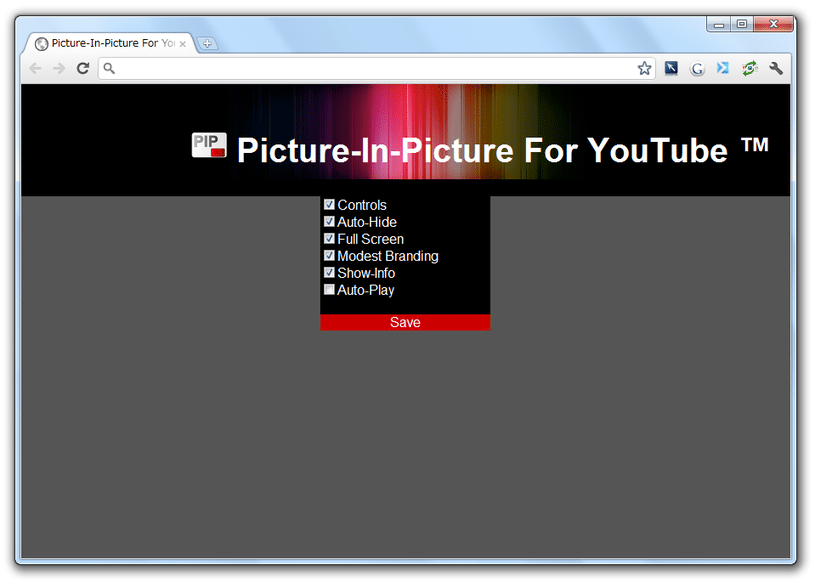
Task: Bookmark this page with the star
Action: (x=645, y=68)
